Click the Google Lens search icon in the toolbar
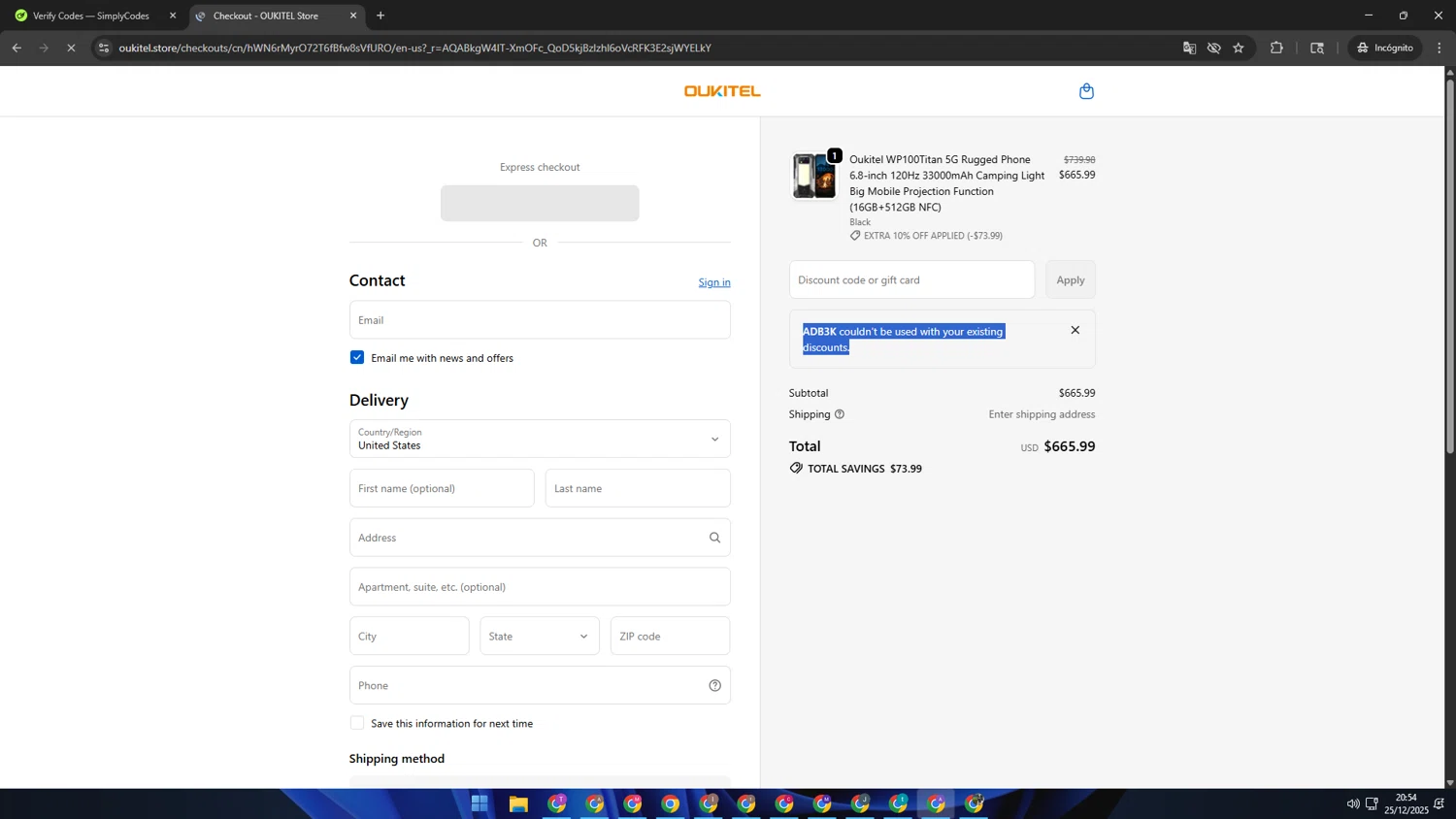 click(1317, 48)
